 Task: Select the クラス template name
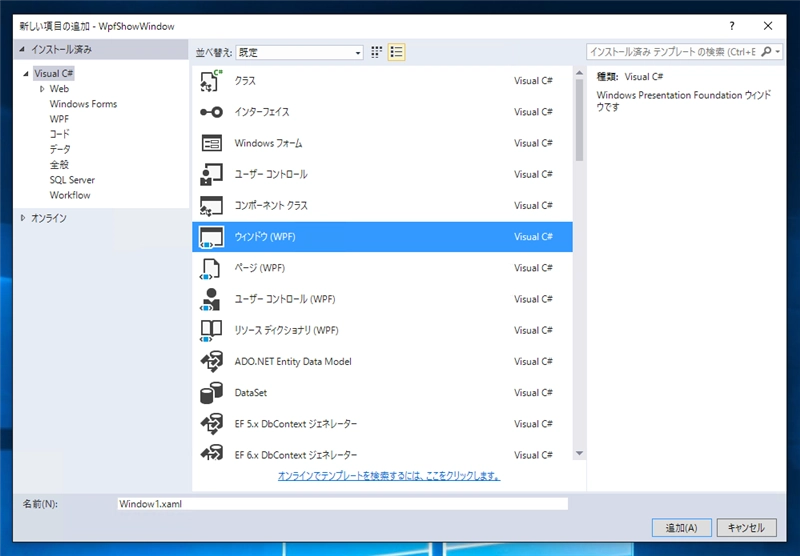[245, 81]
